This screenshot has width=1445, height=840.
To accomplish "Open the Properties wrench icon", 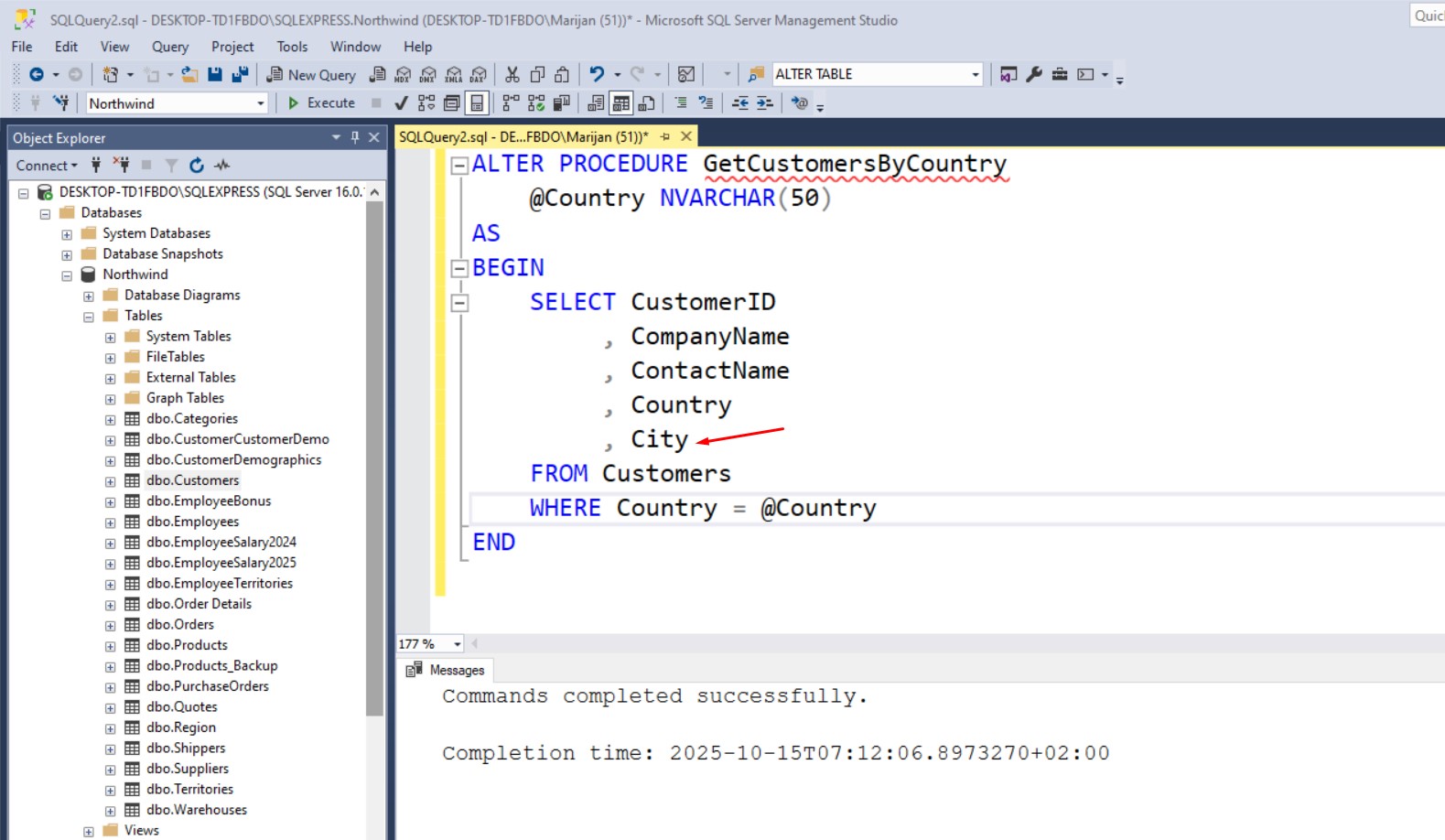I will [x=1034, y=75].
